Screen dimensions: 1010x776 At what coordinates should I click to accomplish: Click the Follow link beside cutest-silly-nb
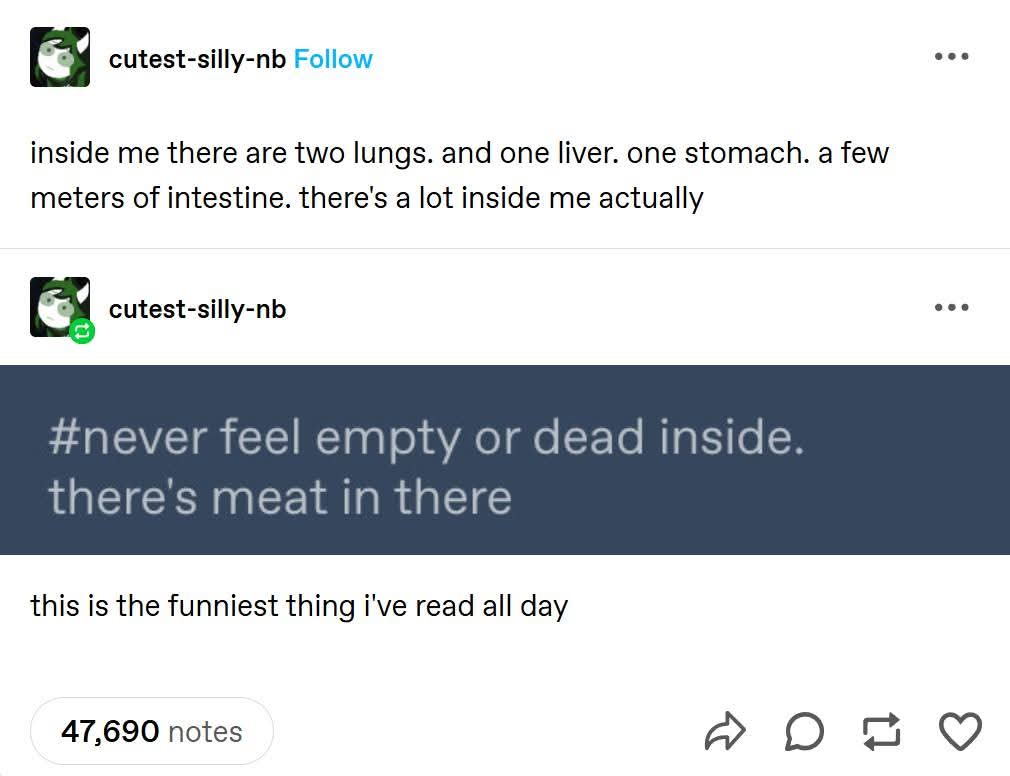point(333,59)
